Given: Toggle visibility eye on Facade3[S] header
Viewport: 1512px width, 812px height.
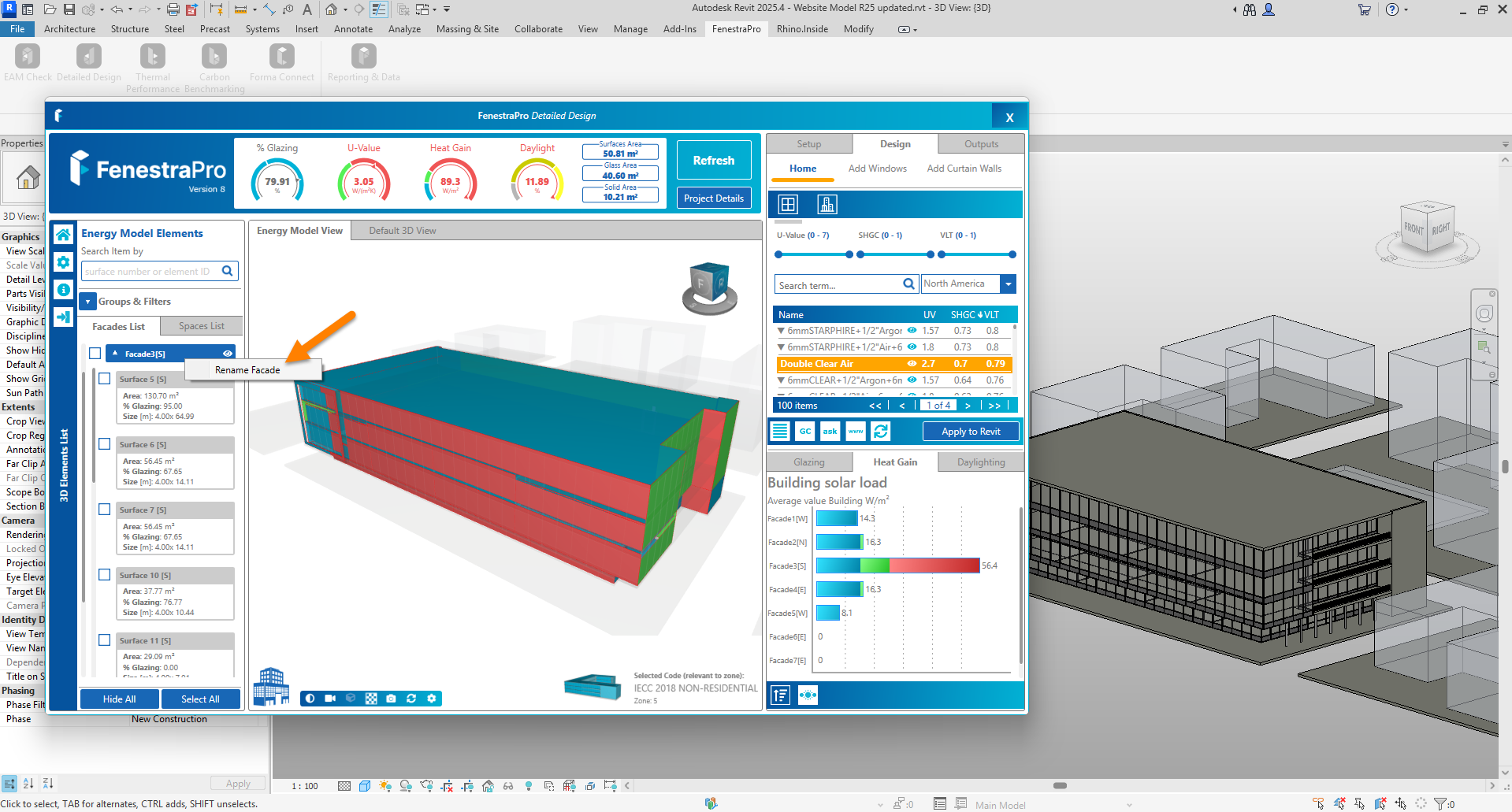Looking at the screenshot, I should pos(227,354).
